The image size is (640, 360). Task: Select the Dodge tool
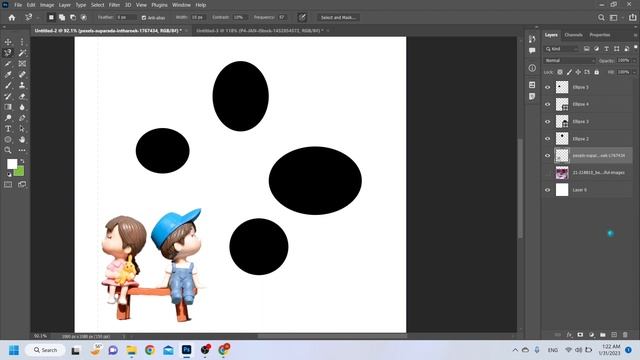pos(8,118)
